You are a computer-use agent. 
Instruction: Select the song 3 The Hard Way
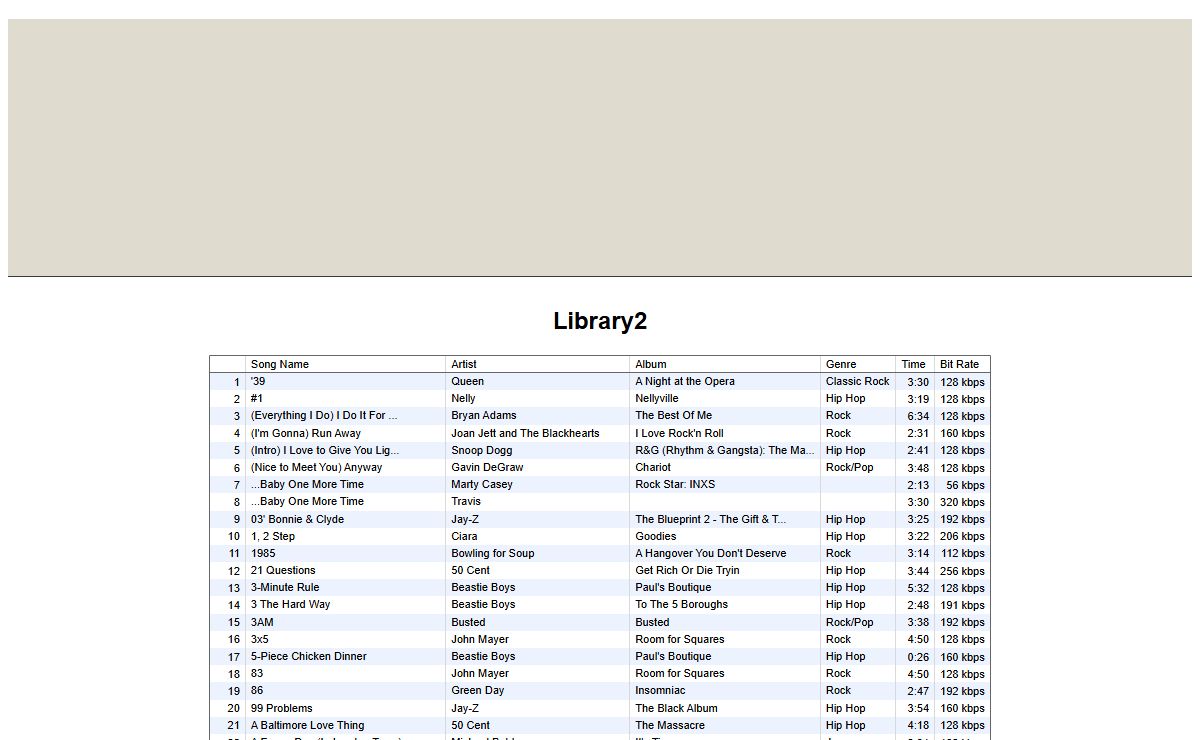pyautogui.click(x=290, y=604)
